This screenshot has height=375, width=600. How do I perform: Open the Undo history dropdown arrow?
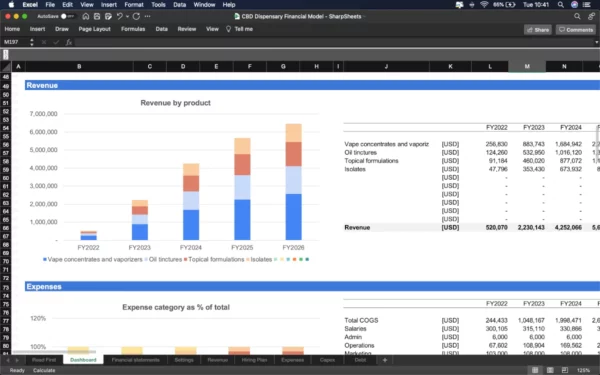coord(127,16)
